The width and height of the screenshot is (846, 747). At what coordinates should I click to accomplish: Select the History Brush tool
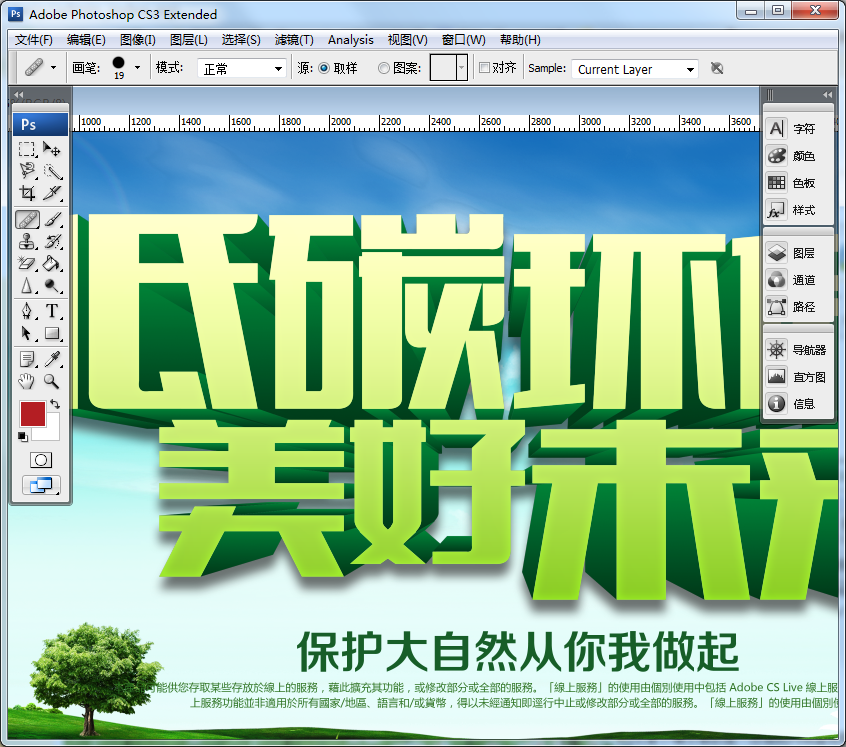pyautogui.click(x=52, y=242)
